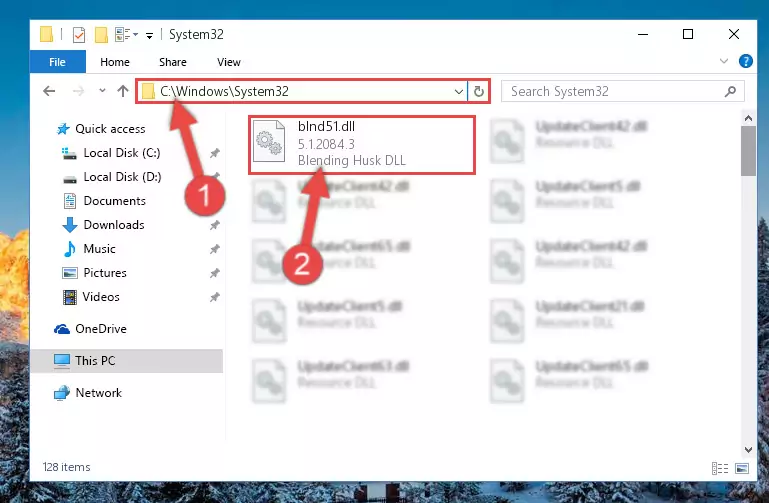
Task: Click the Quick access star icon
Action: (63, 129)
